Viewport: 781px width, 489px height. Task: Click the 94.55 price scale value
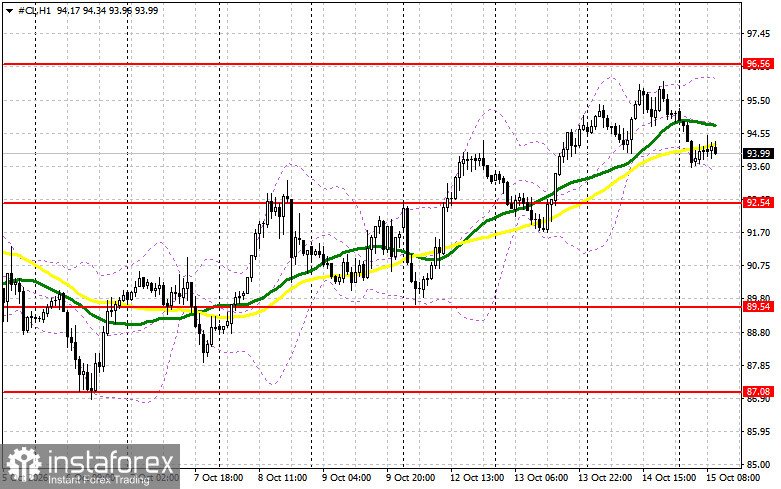tap(758, 133)
